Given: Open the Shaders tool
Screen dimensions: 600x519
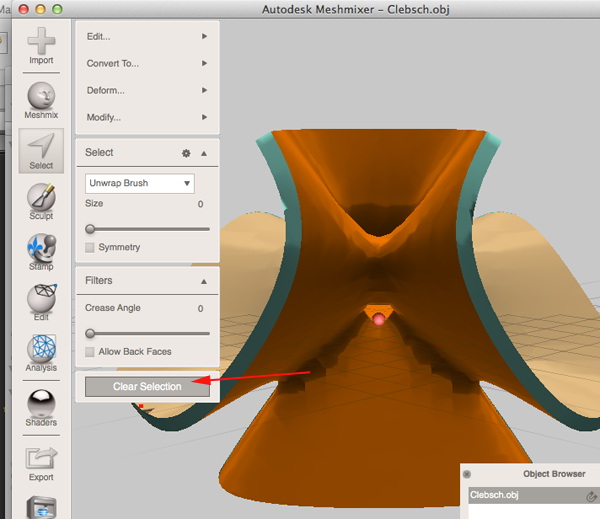Looking at the screenshot, I should click(x=41, y=408).
